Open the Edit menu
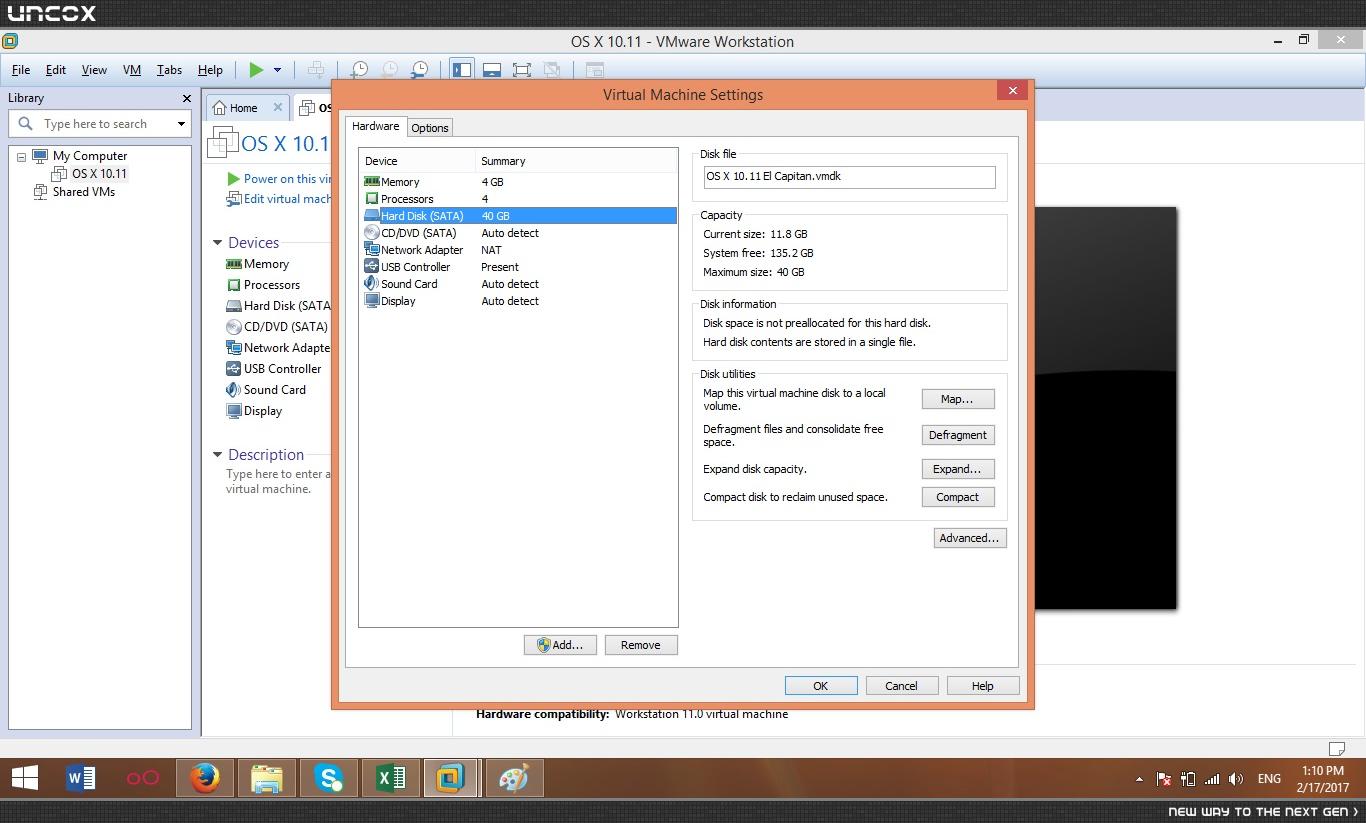 [56, 70]
